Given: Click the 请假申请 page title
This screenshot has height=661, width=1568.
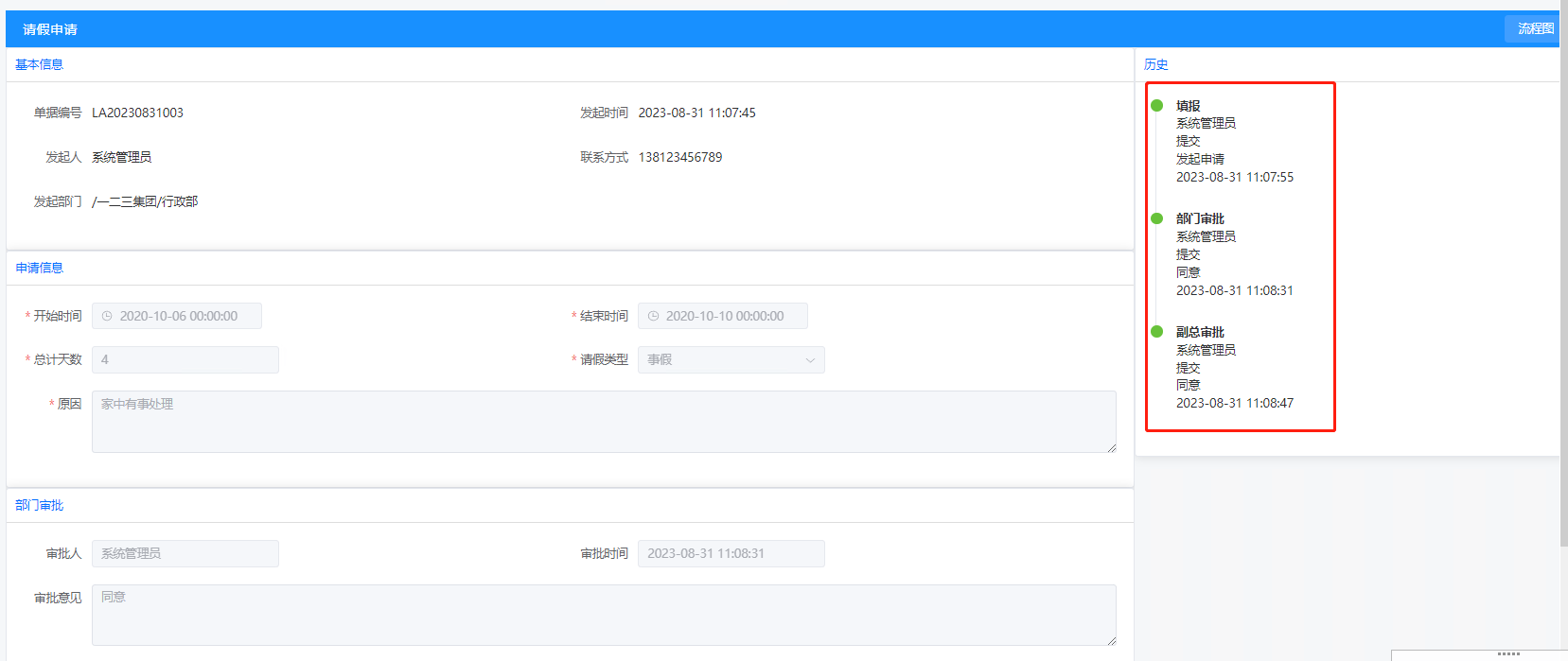Looking at the screenshot, I should tap(50, 29).
